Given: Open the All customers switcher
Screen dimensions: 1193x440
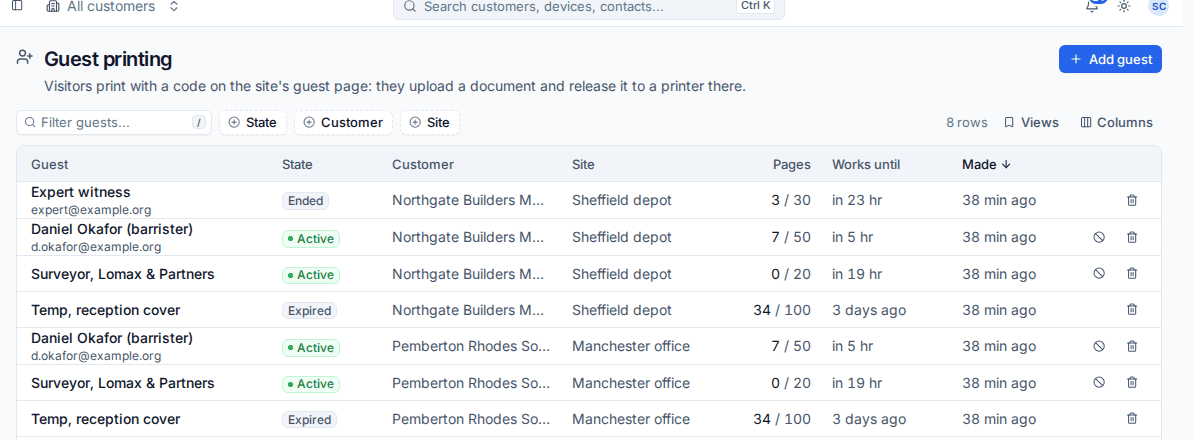Looking at the screenshot, I should (x=113, y=7).
